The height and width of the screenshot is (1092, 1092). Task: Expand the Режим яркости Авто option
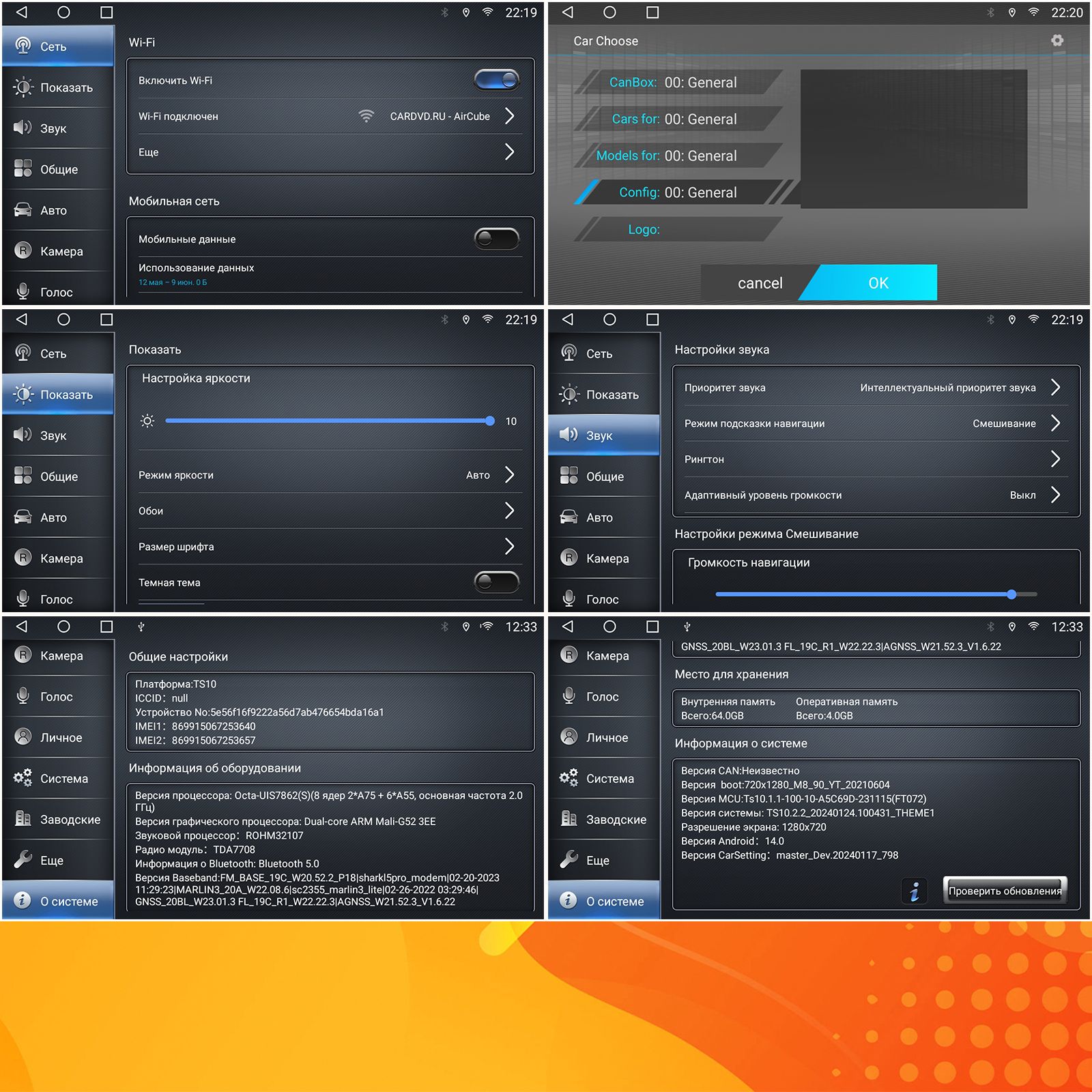(x=508, y=475)
